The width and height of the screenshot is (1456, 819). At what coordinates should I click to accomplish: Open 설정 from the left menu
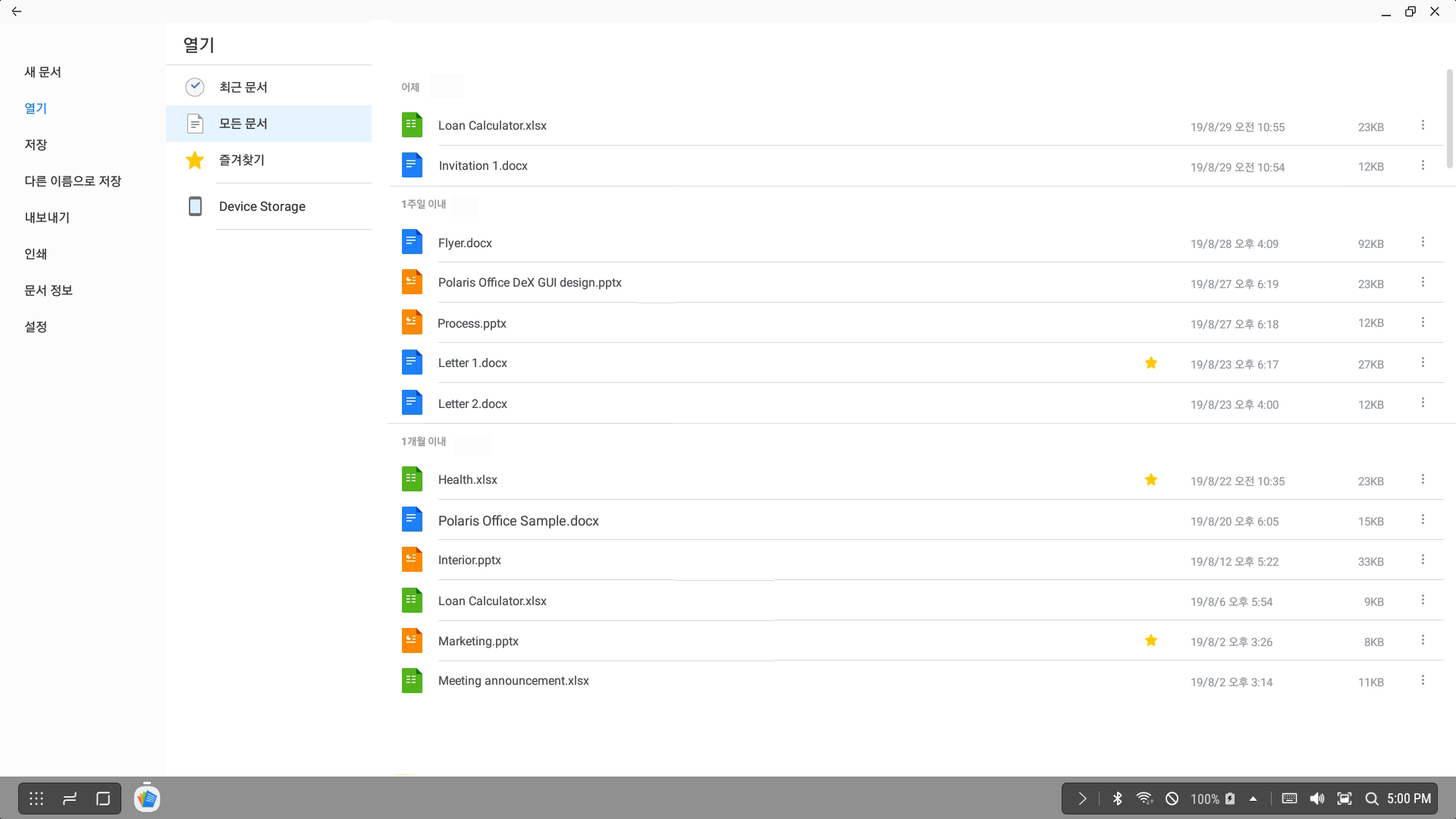point(36,327)
